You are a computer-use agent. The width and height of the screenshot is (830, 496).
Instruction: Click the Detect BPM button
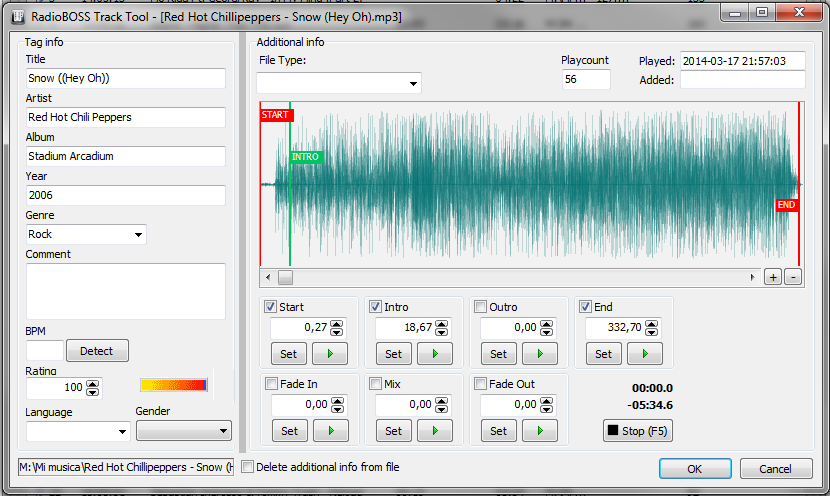pos(97,351)
